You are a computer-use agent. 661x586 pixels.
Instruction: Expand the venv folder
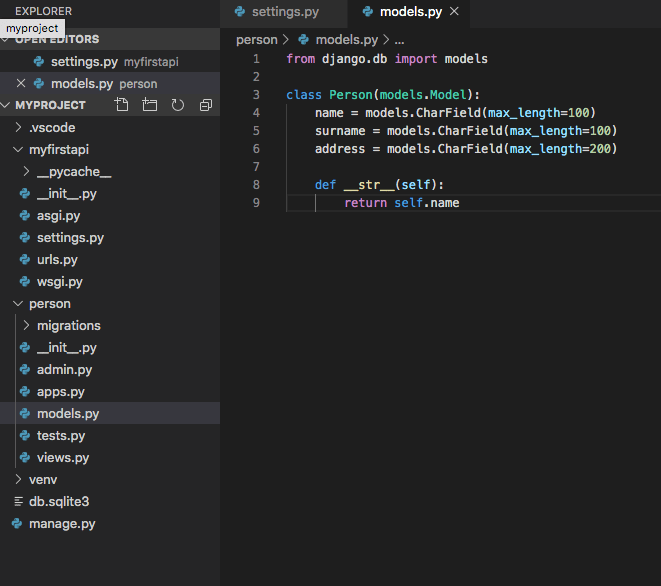[18, 479]
